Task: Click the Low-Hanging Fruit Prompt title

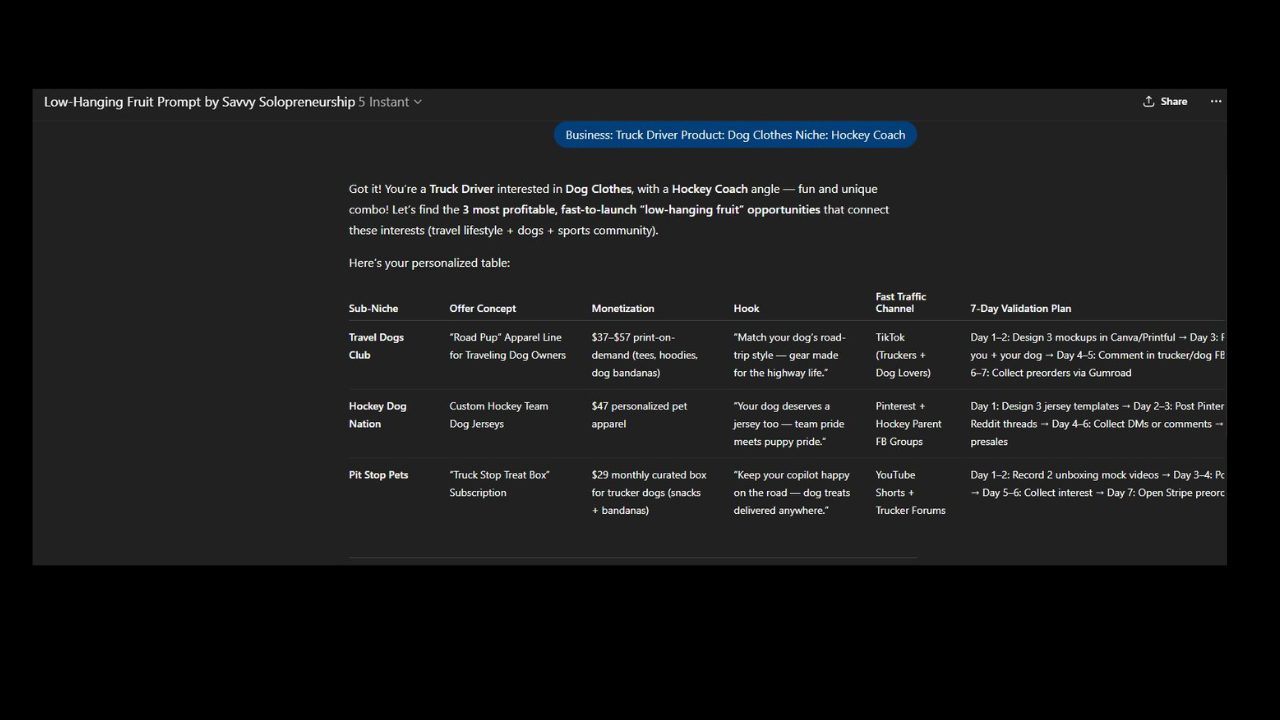Action: 199,102
